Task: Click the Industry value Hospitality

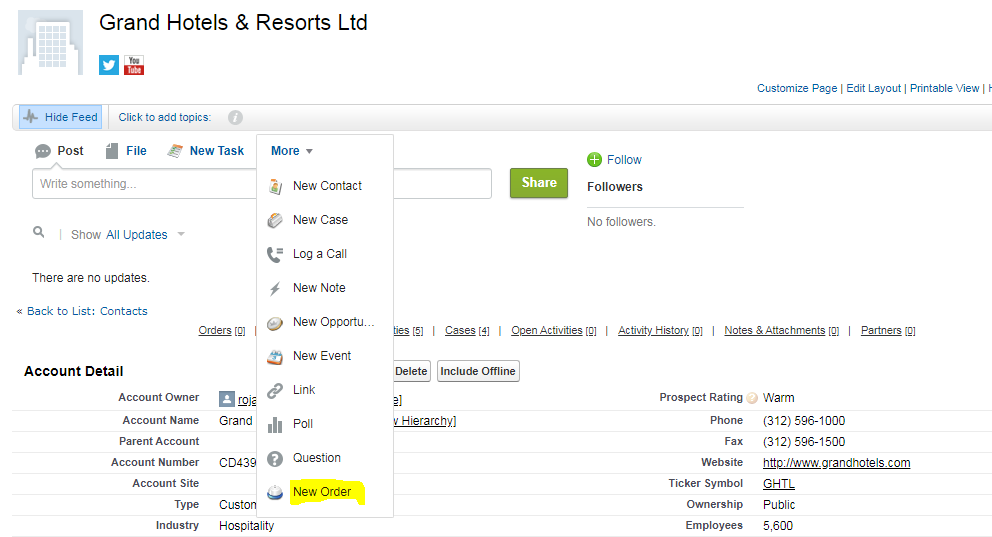Action: pyautogui.click(x=247, y=526)
